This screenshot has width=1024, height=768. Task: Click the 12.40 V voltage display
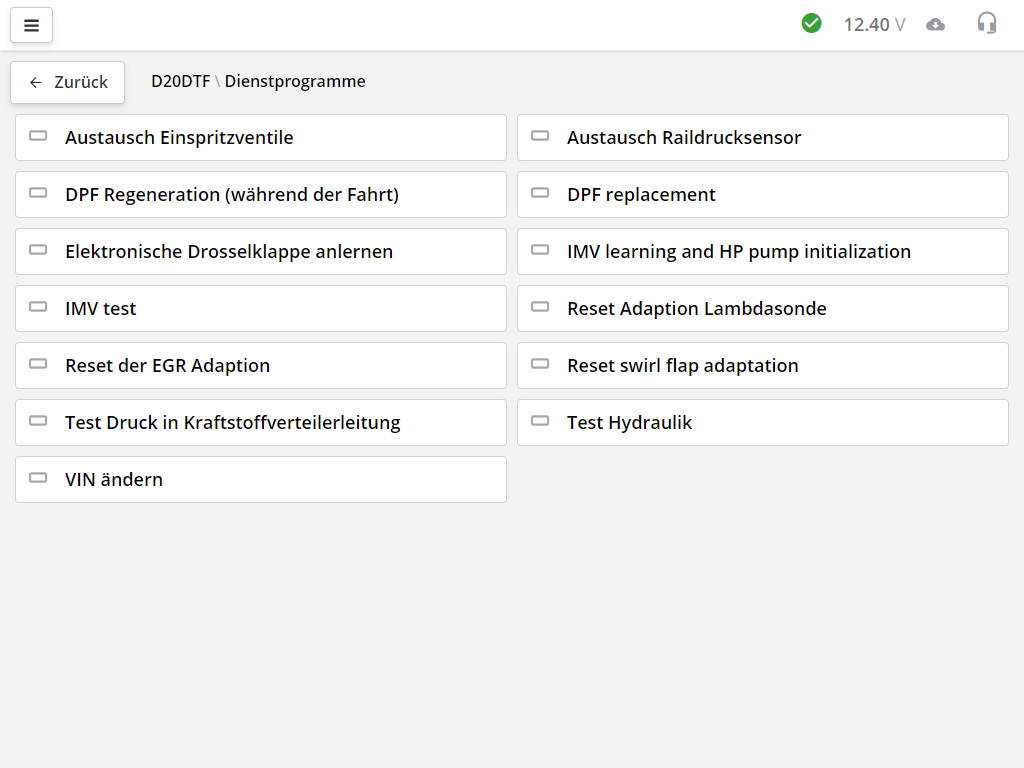874,24
